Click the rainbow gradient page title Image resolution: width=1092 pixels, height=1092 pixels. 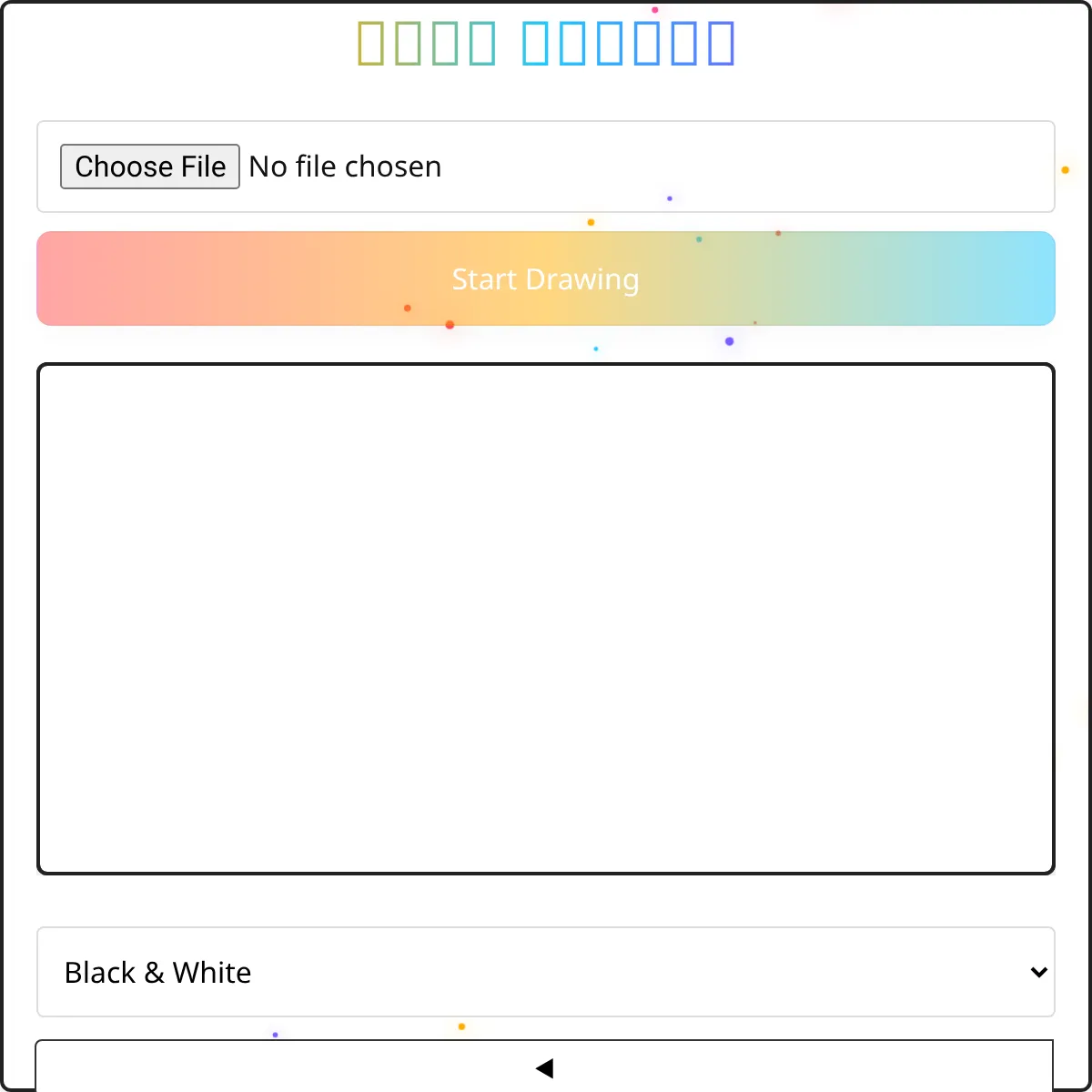pos(546,43)
